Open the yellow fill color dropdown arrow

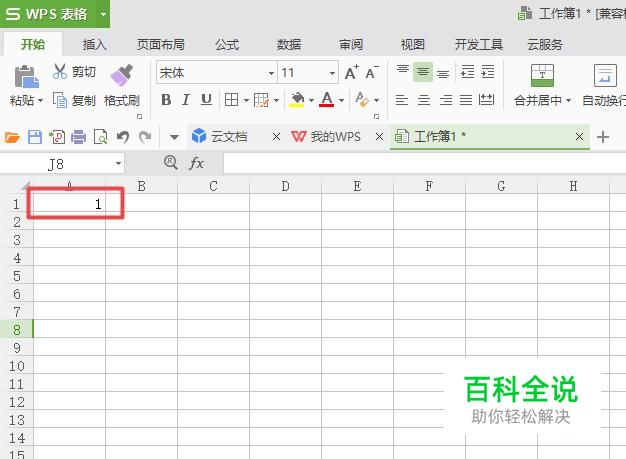pos(311,100)
